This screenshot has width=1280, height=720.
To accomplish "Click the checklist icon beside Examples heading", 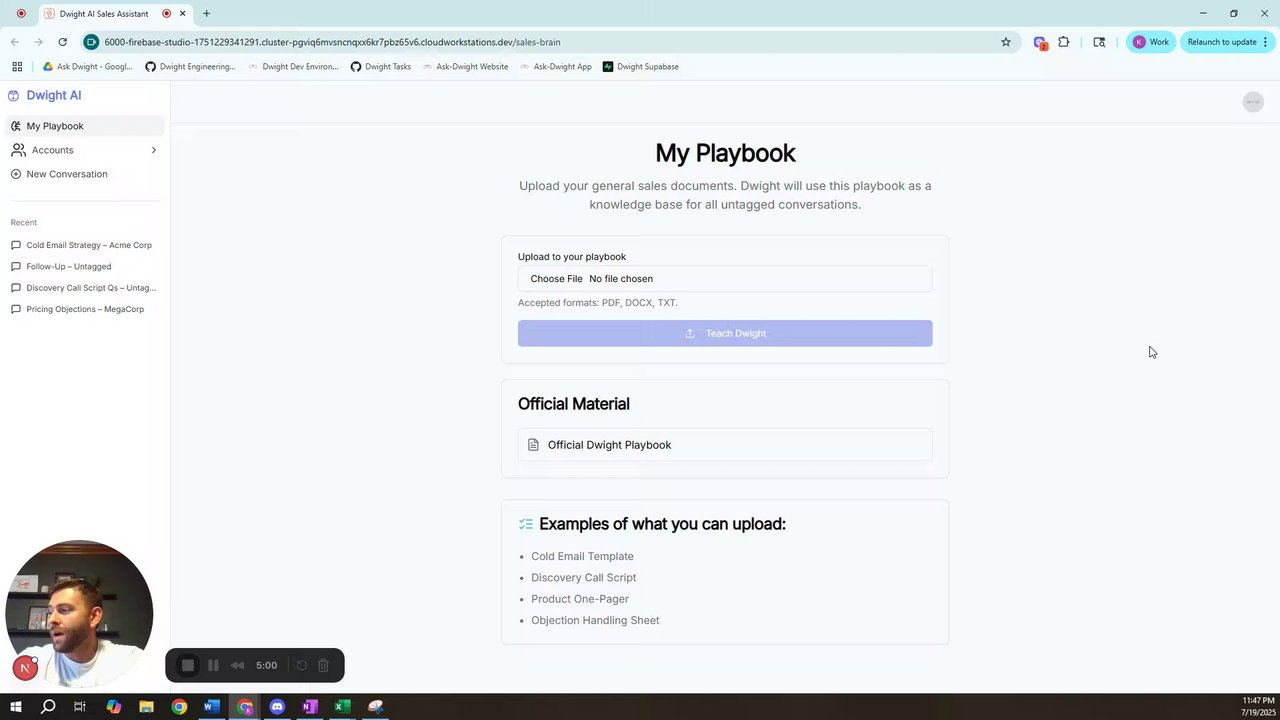I will click(526, 524).
